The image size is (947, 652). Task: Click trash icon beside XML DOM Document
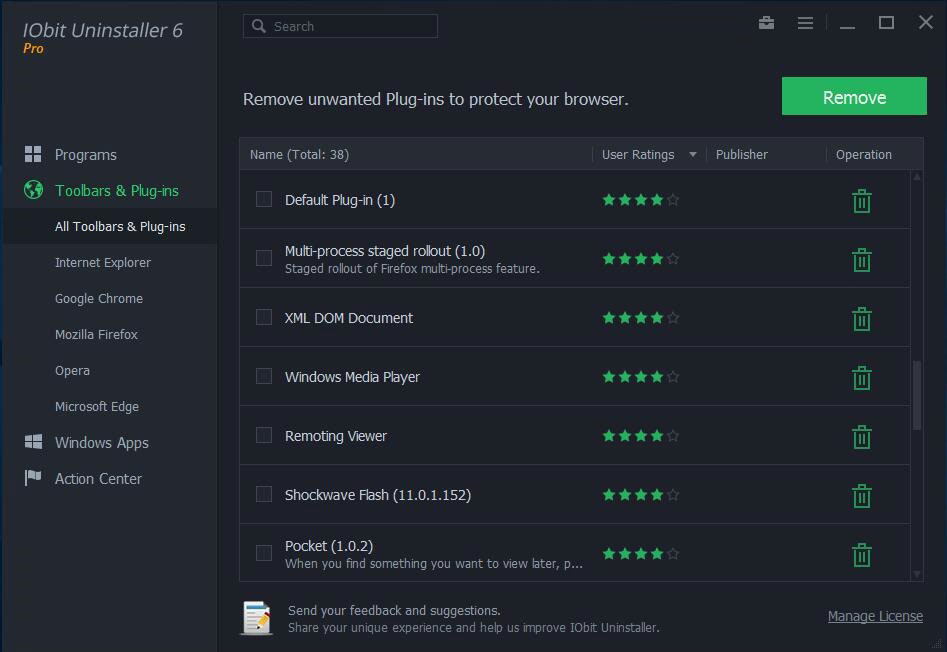coord(861,319)
